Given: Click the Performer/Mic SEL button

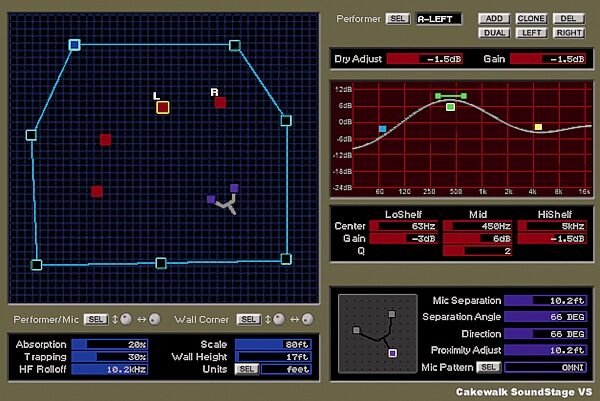Looking at the screenshot, I should click(x=96, y=319).
